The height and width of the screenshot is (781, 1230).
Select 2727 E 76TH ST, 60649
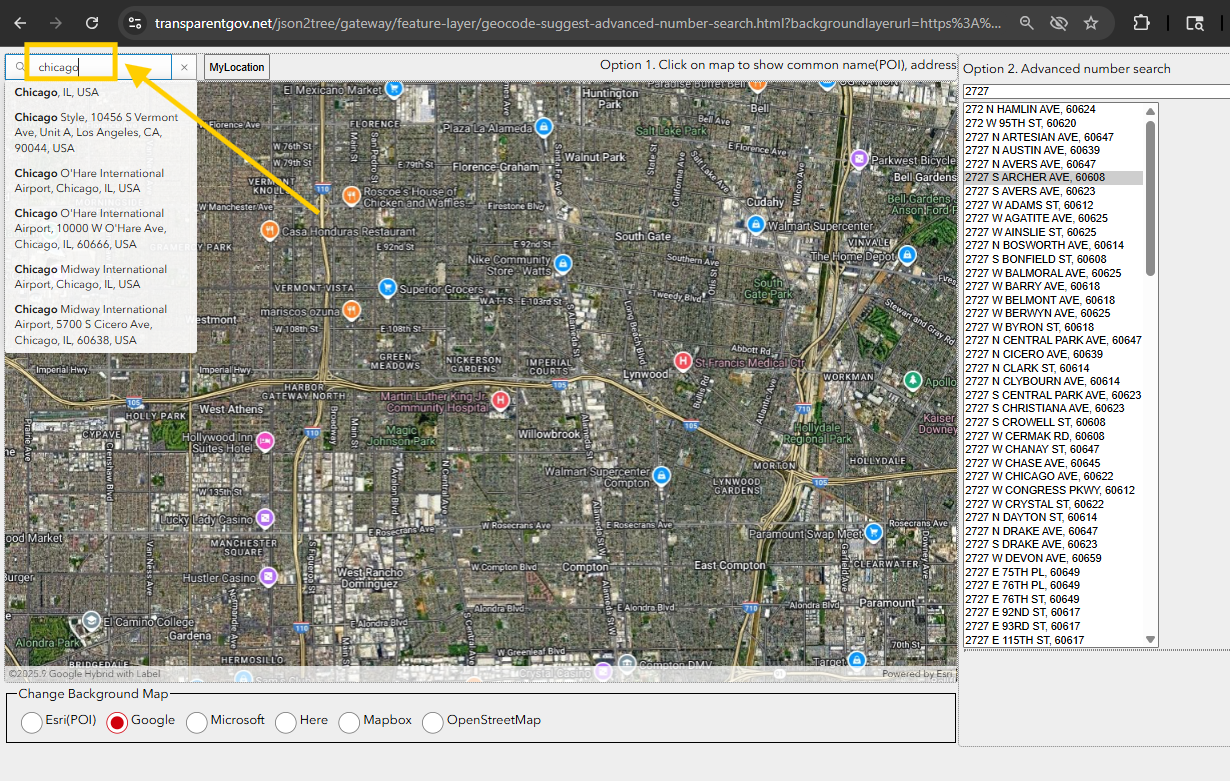[1053, 599]
